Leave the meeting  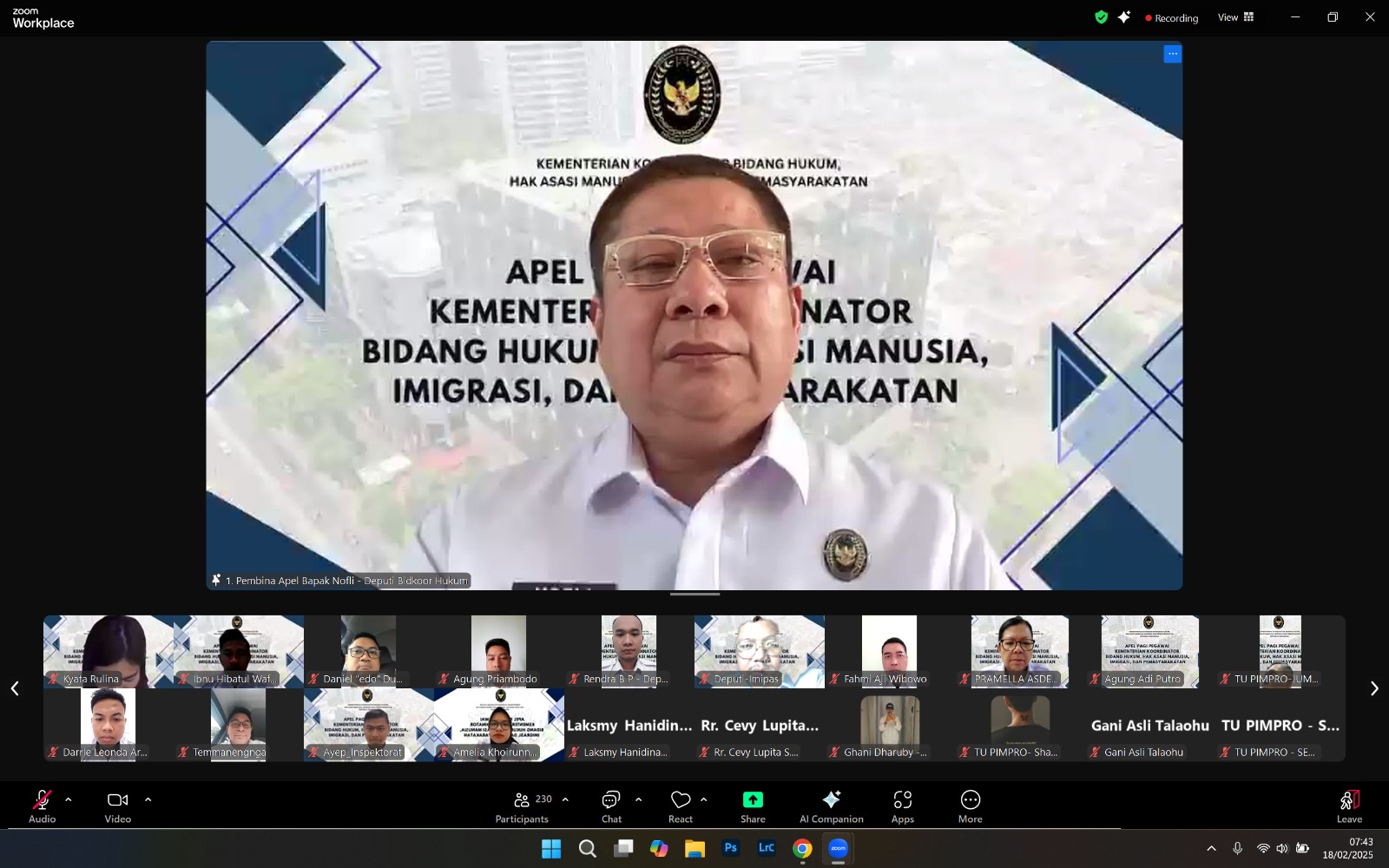[1349, 806]
